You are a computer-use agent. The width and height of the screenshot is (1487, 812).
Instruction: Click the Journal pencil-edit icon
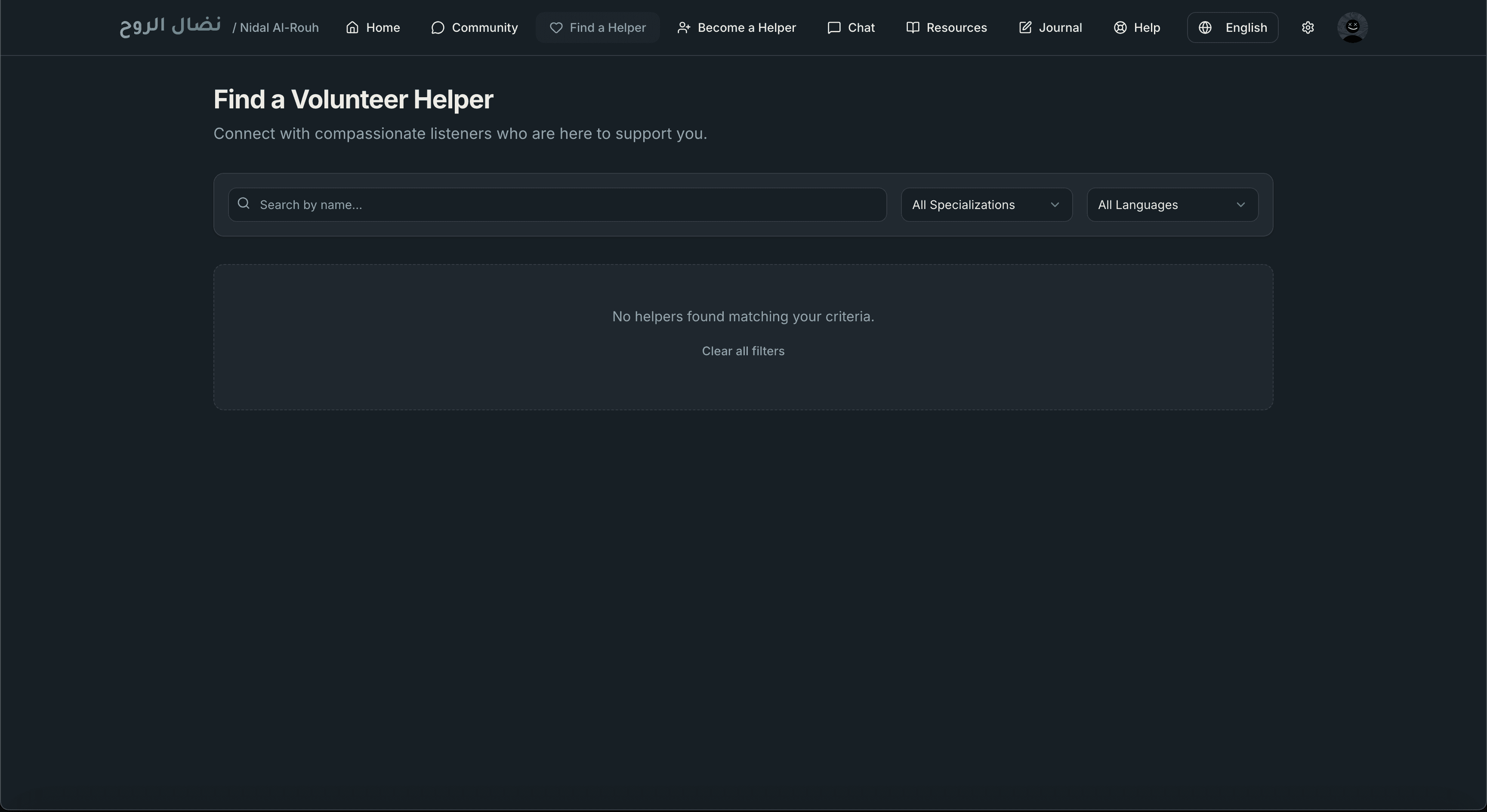coord(1025,28)
